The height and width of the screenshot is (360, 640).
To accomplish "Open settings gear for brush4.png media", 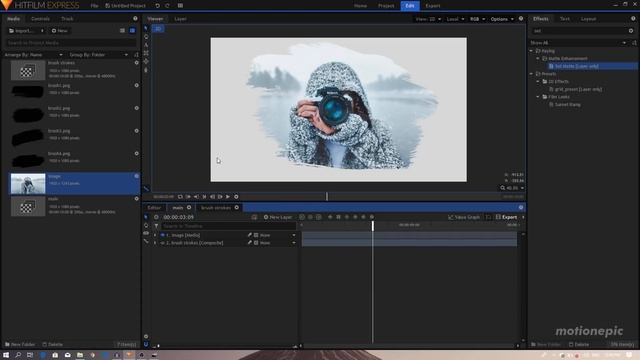I will coord(137,153).
